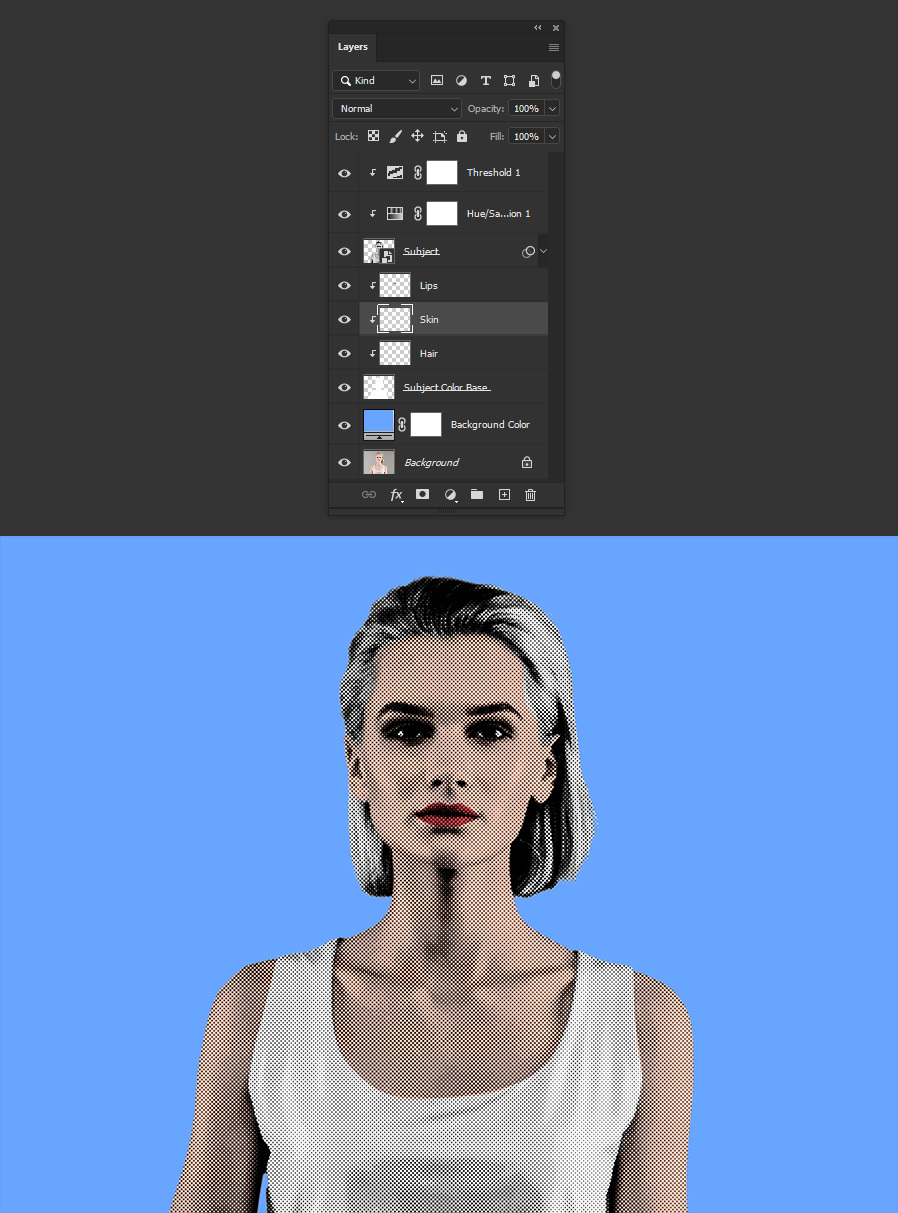
Task: Lock layer position with the move icon
Action: coord(417,136)
